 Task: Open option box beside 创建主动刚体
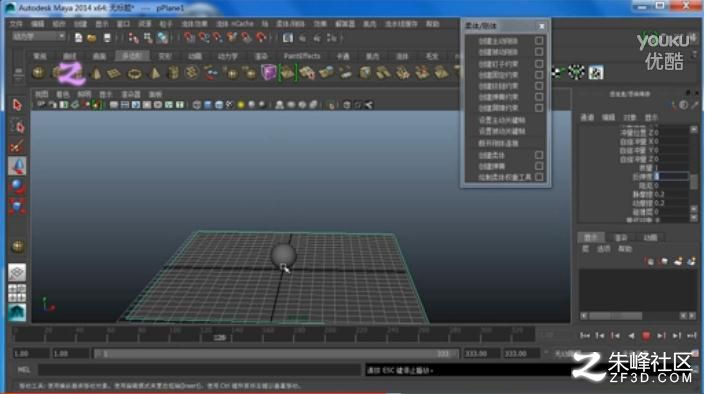[539, 41]
